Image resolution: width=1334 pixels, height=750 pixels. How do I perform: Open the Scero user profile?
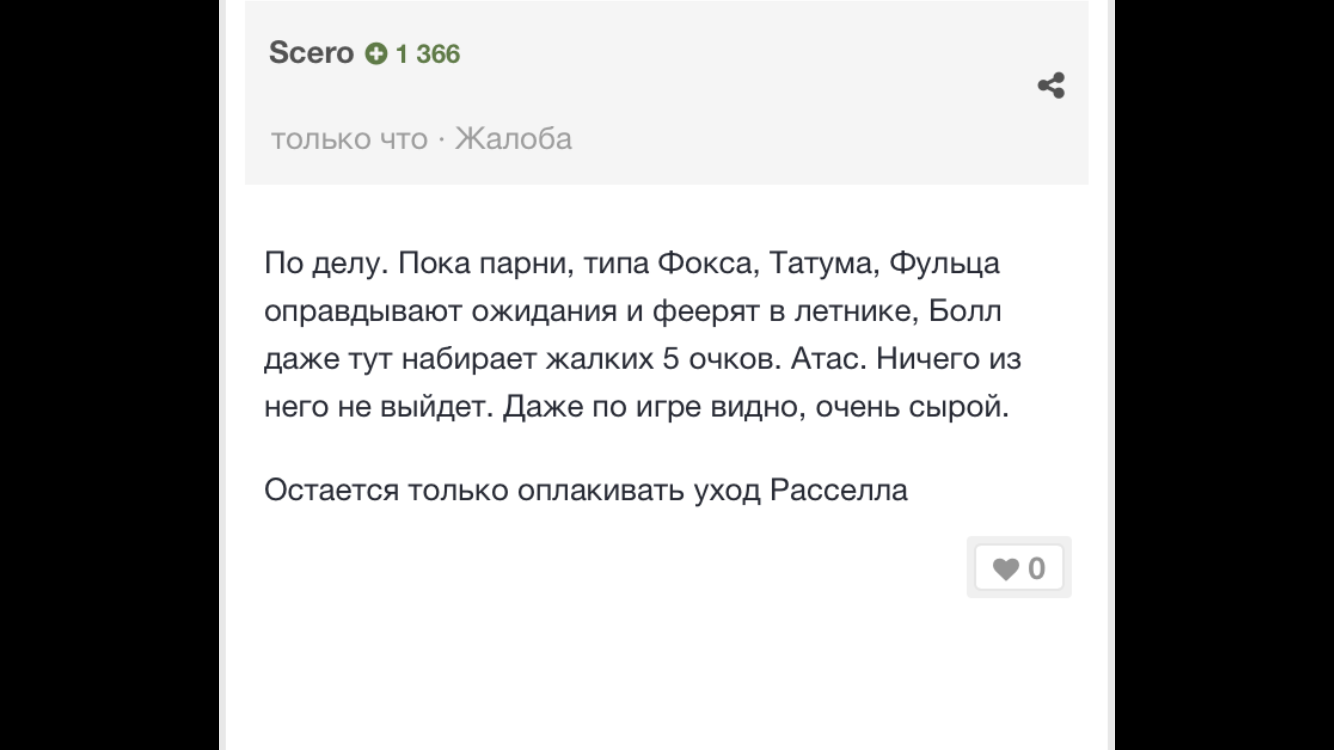(x=311, y=53)
